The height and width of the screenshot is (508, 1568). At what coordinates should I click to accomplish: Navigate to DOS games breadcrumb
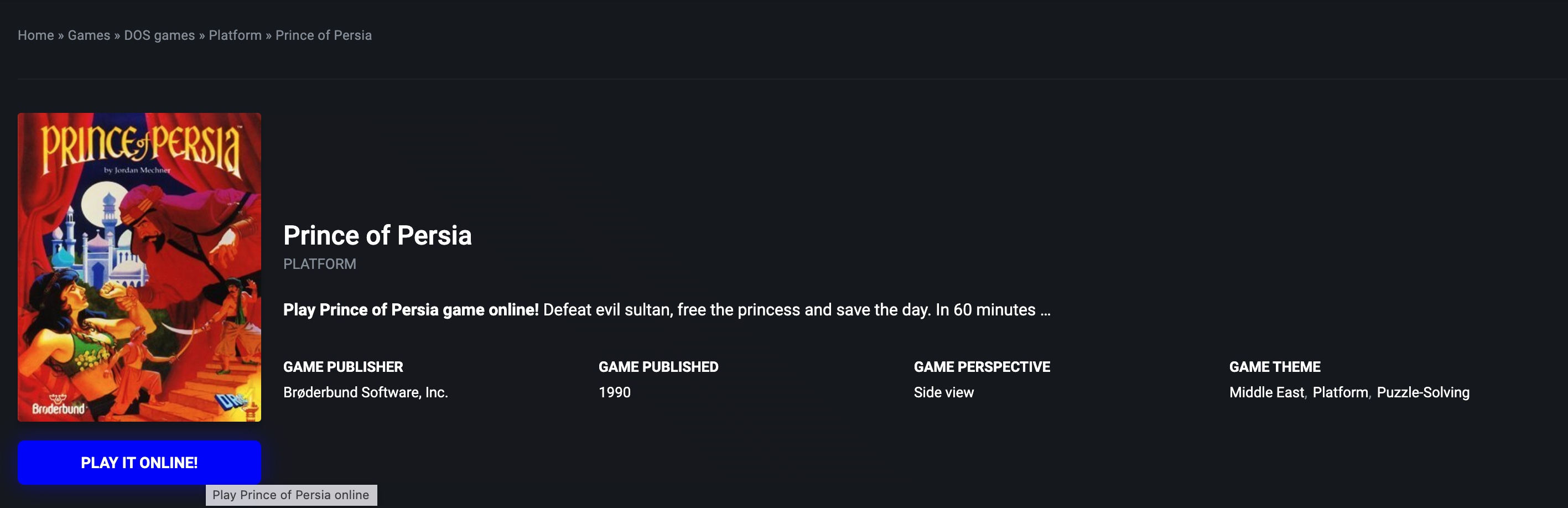(159, 35)
